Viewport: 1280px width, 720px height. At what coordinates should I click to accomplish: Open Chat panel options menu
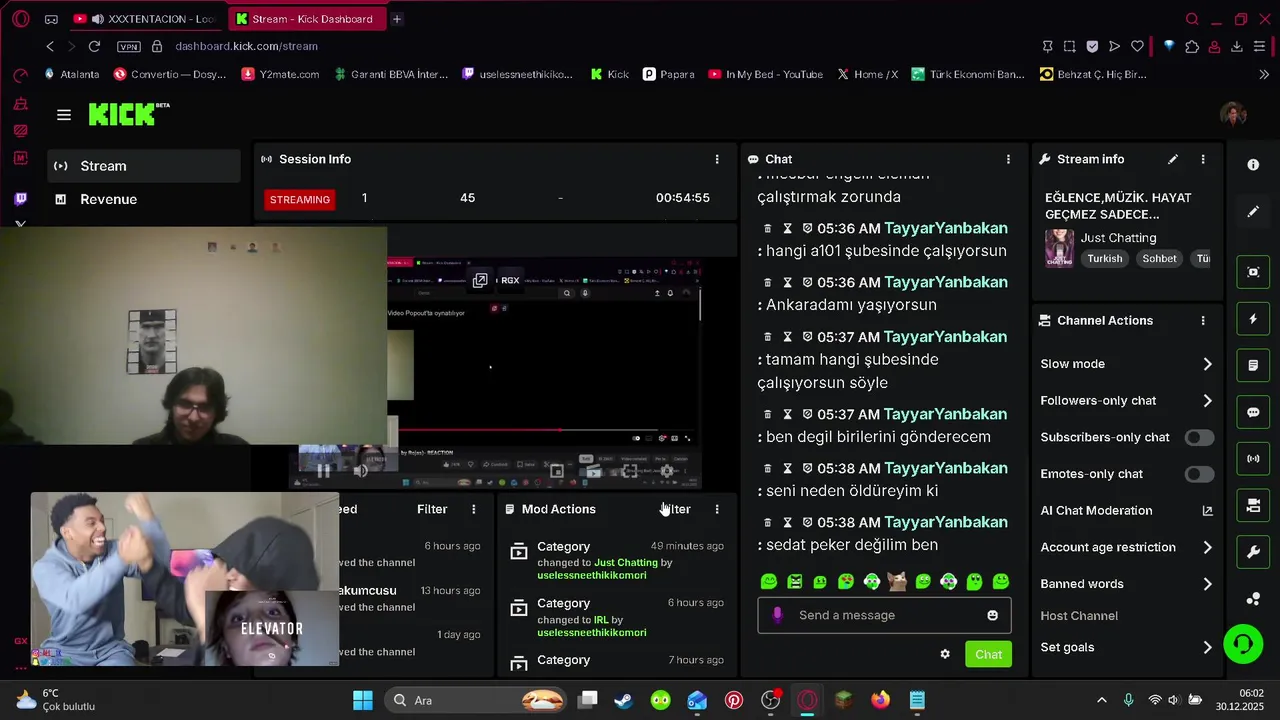pyautogui.click(x=1008, y=159)
